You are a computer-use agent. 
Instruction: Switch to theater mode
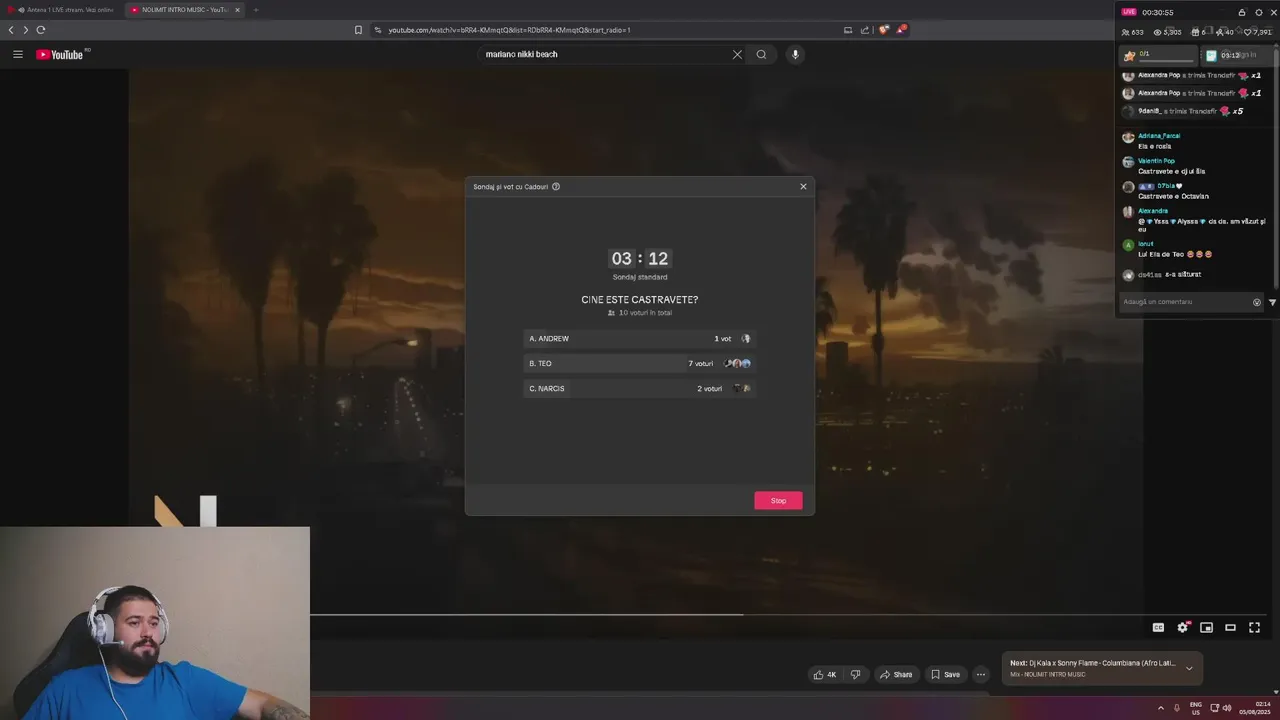point(1230,627)
